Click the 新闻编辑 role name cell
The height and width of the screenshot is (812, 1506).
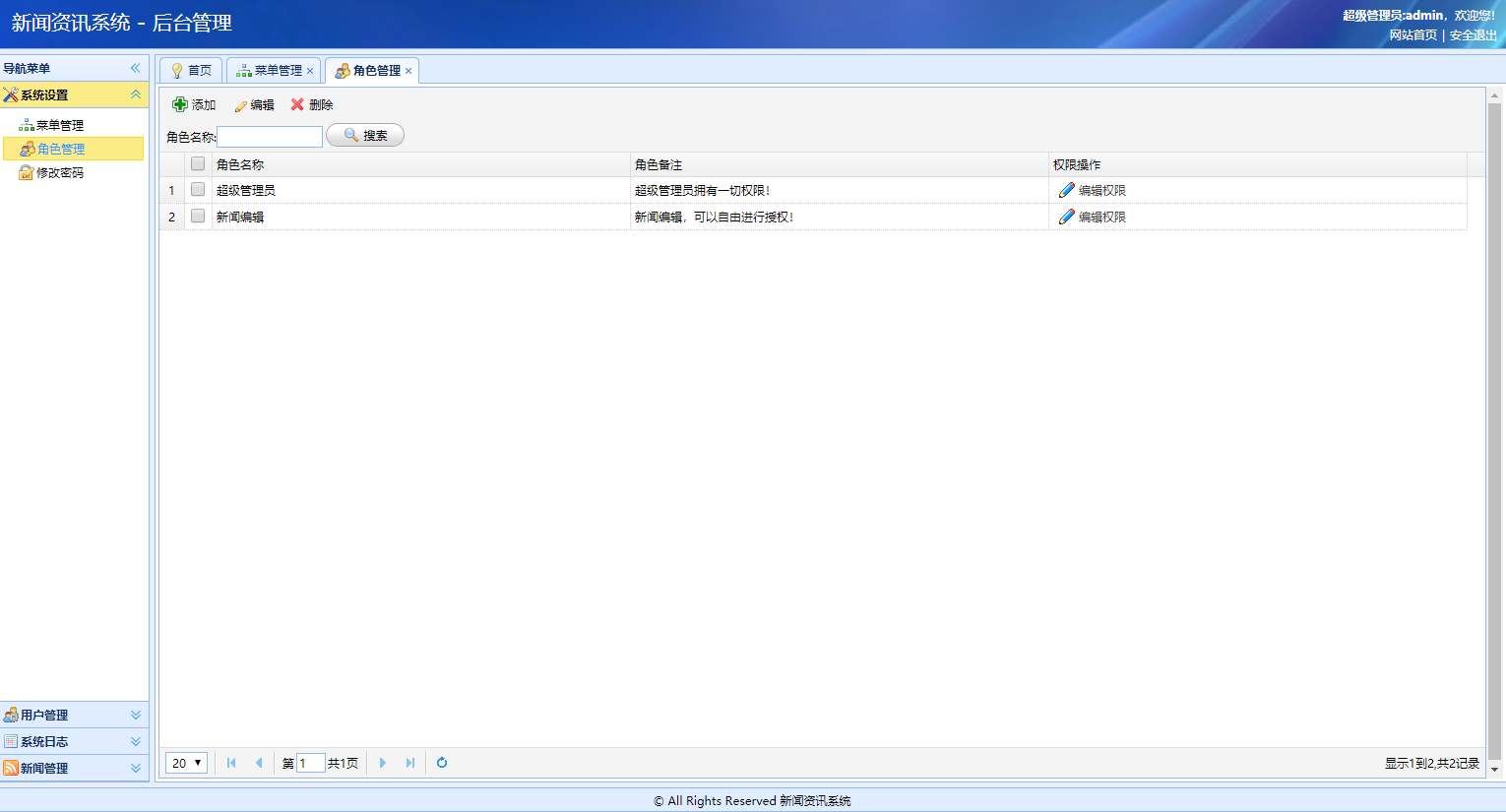coord(420,217)
